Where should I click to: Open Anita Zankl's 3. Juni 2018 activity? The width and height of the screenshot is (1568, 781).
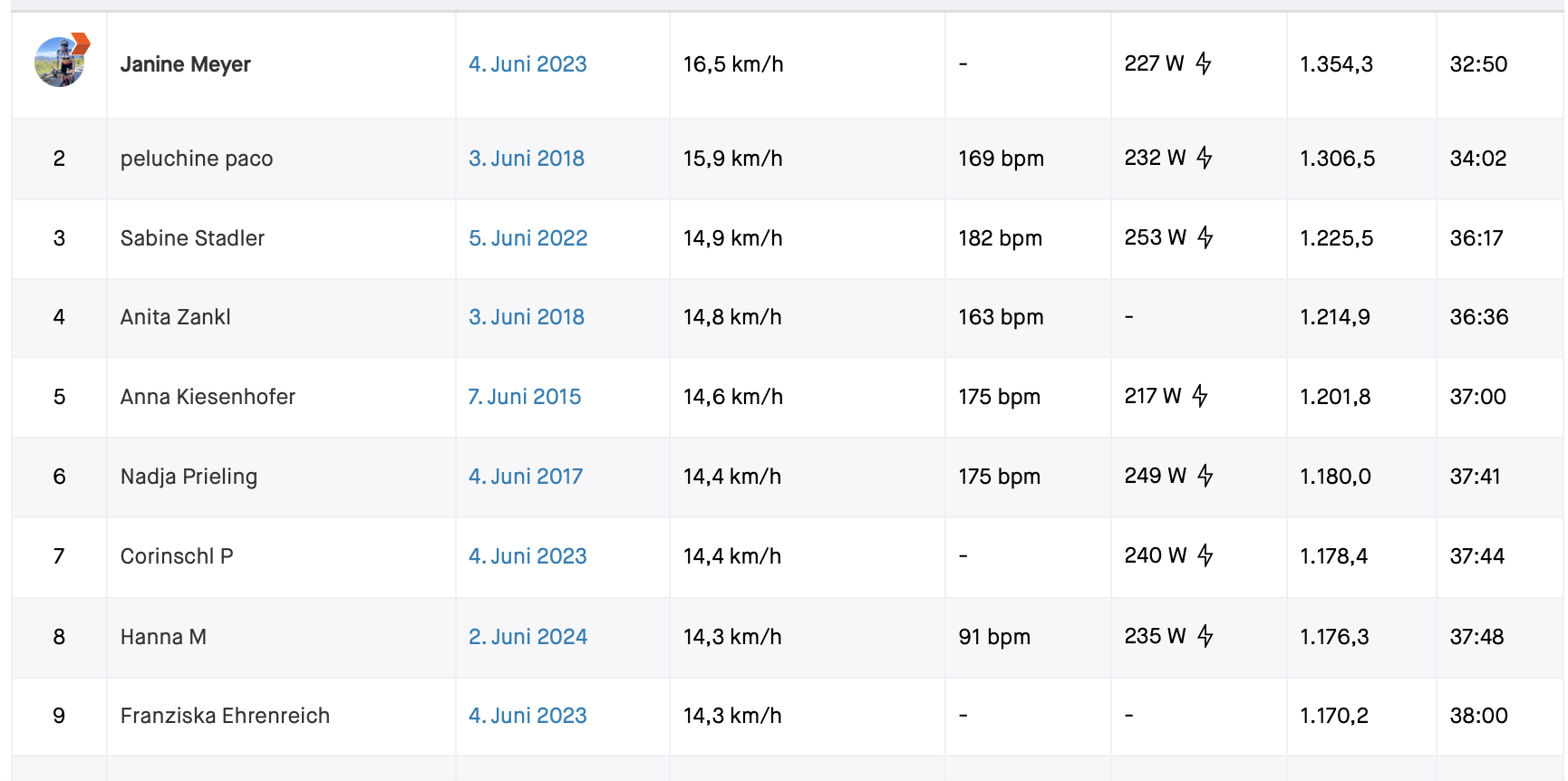tap(527, 317)
